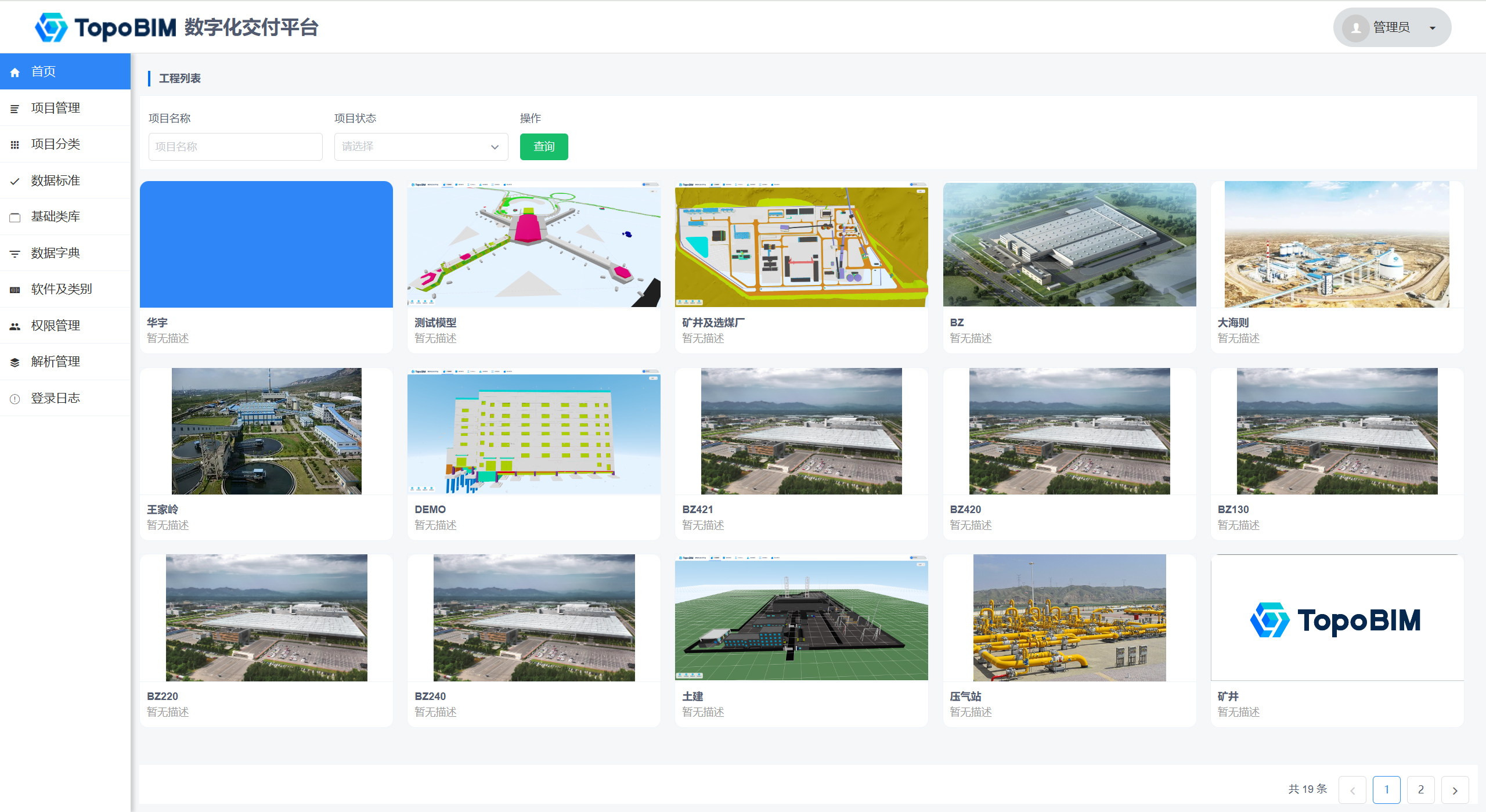
Task: Click the 登录日志 clock icon
Action: pyautogui.click(x=15, y=399)
